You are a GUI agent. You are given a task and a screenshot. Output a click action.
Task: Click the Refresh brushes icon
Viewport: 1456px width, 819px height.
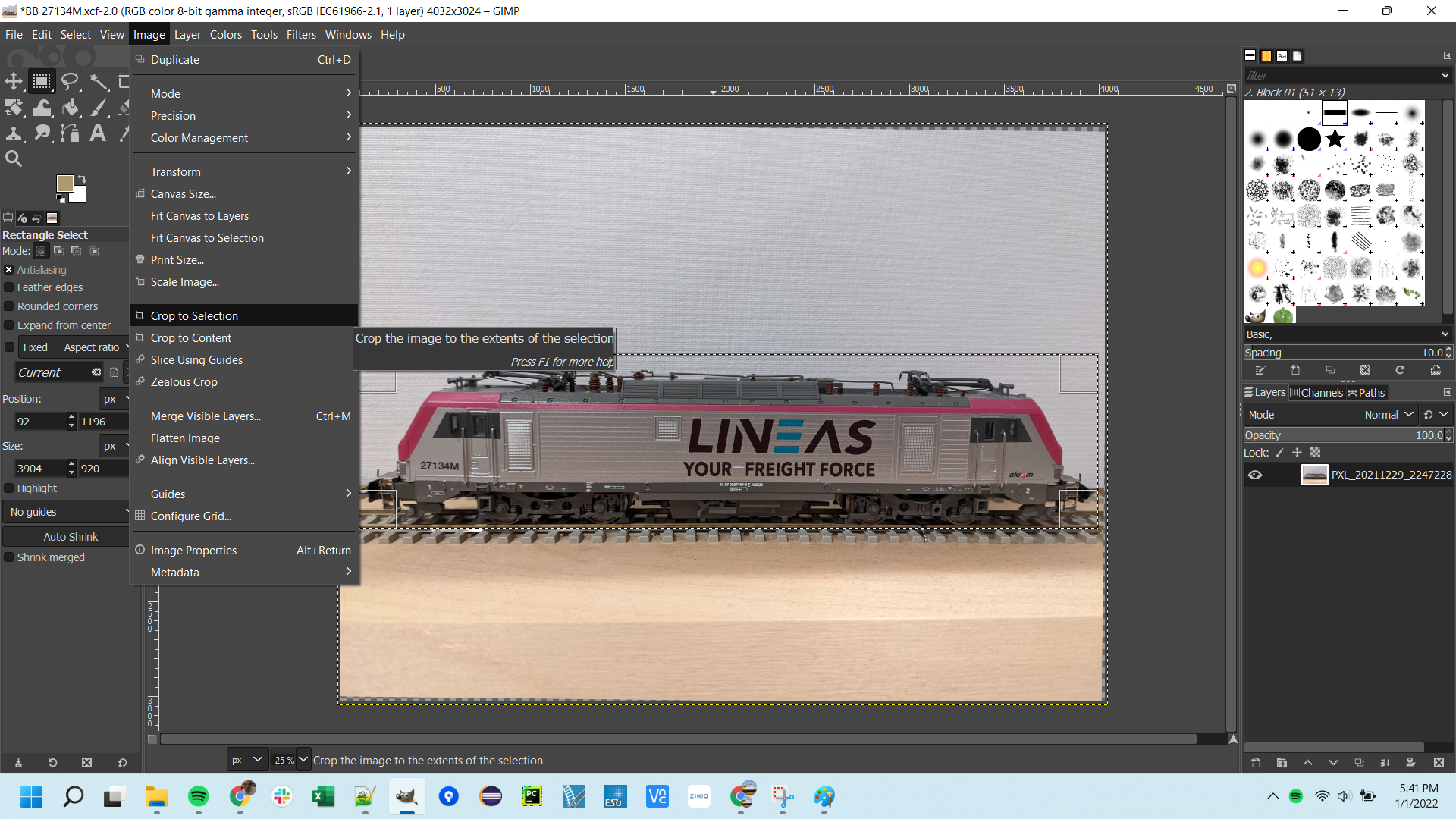1400,370
